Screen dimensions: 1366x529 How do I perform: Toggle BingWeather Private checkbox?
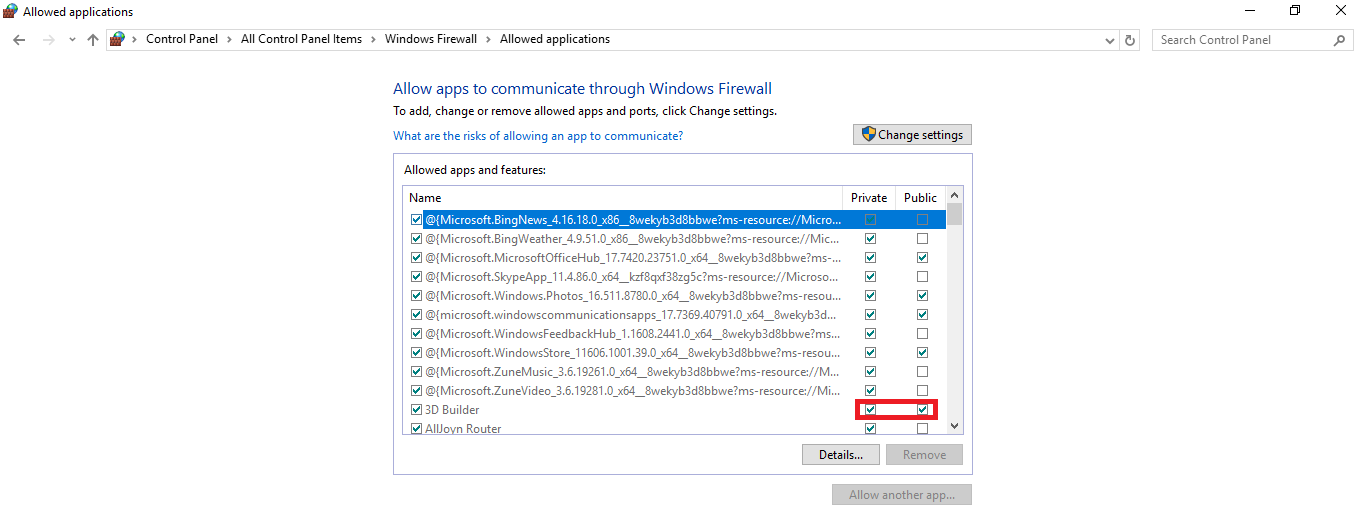coord(870,239)
